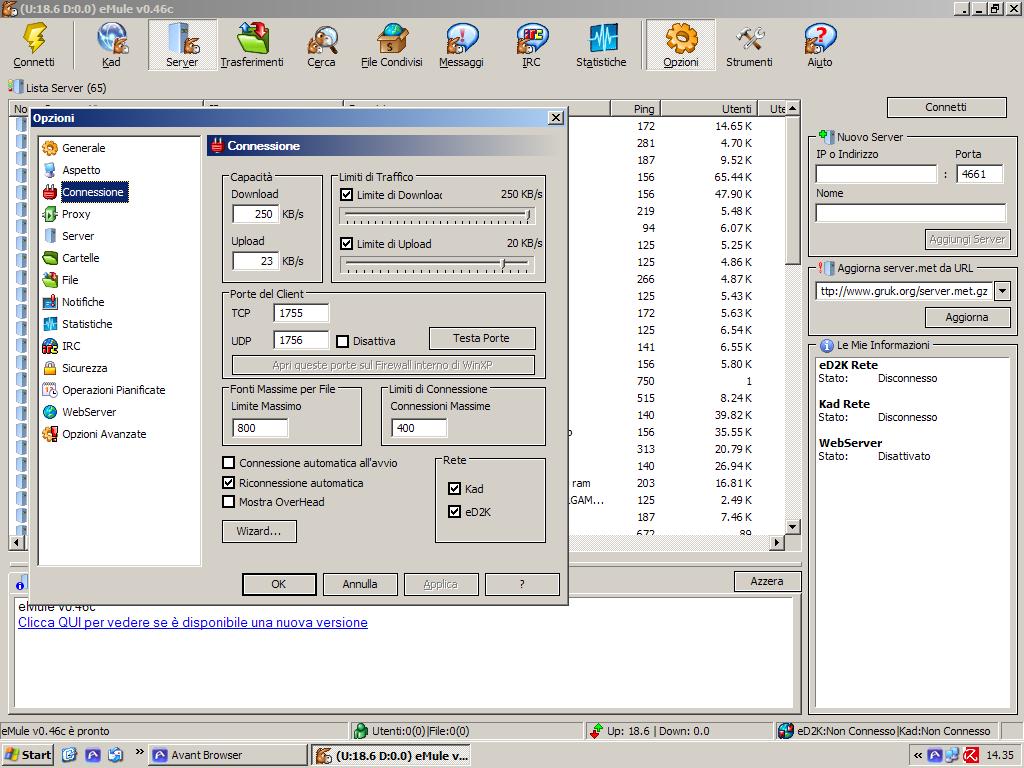Open Statistiche toolbar icon
1024x768 pixels.
coord(601,44)
